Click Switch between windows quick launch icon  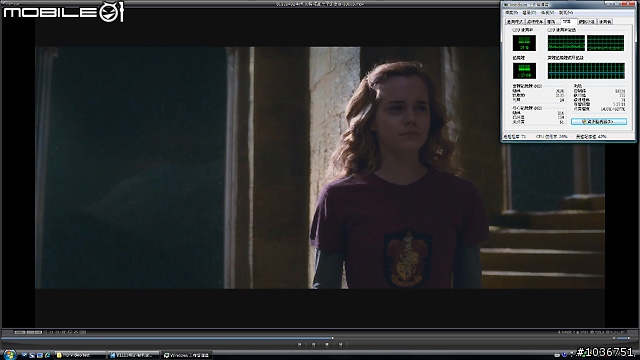click(x=40, y=356)
